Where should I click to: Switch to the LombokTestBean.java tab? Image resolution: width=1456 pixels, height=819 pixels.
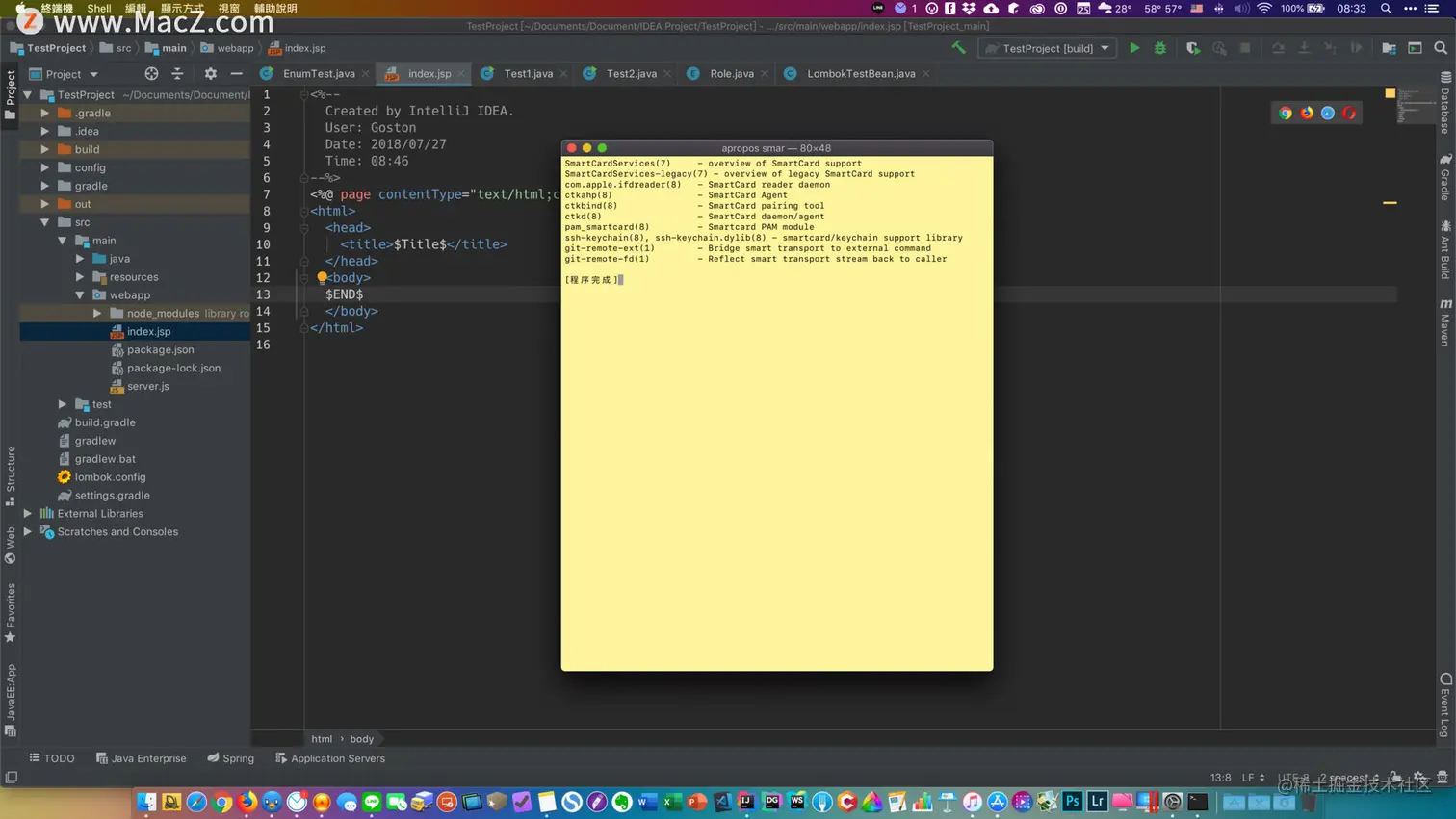point(857,74)
